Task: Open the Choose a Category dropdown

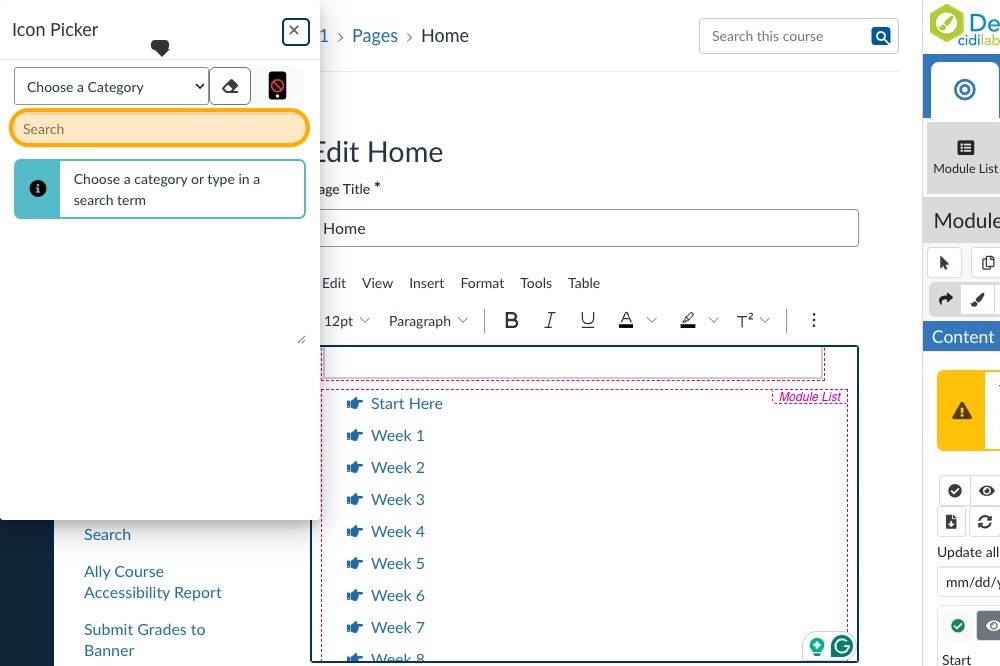Action: coord(111,87)
